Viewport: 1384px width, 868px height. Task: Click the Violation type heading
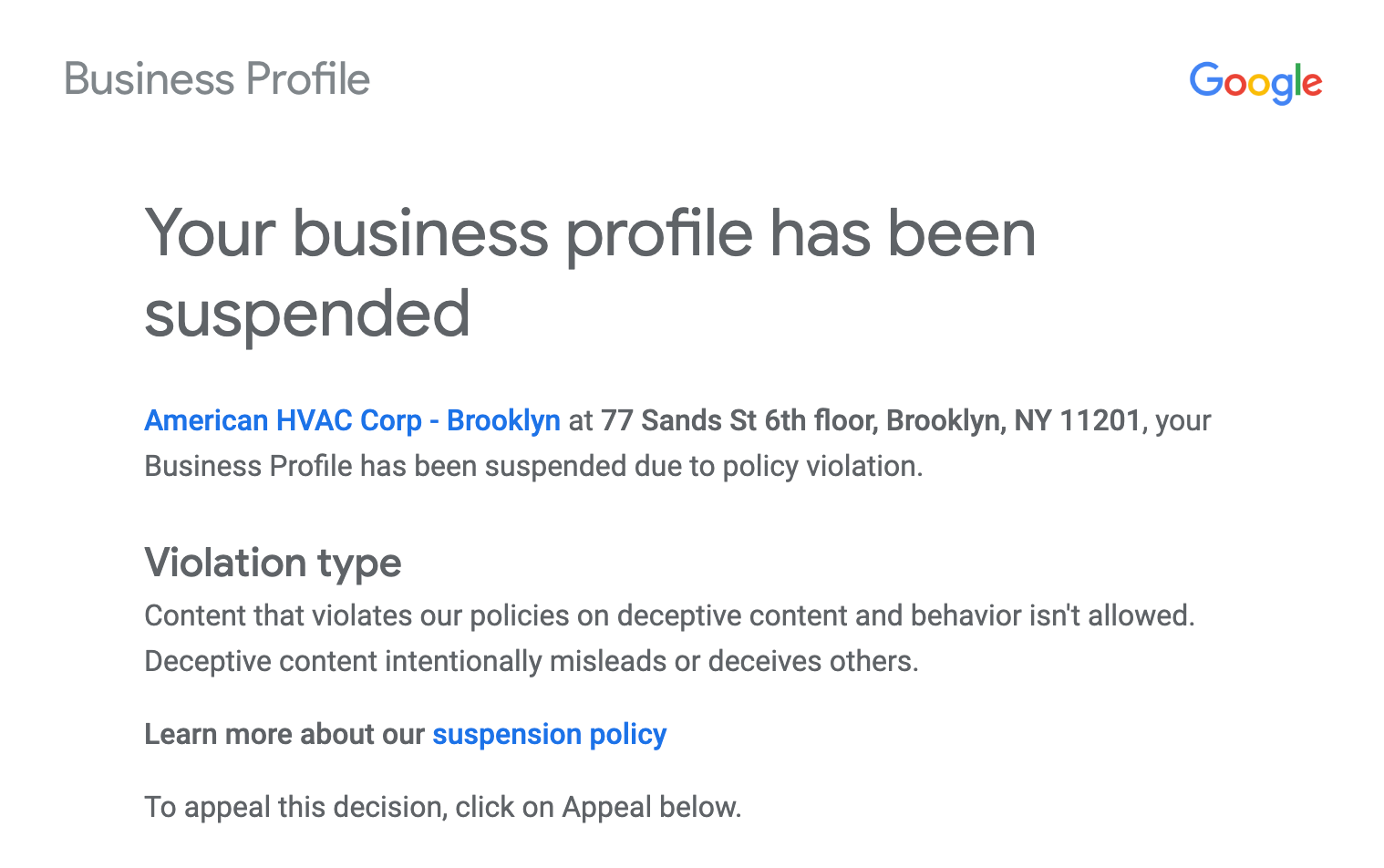(273, 563)
